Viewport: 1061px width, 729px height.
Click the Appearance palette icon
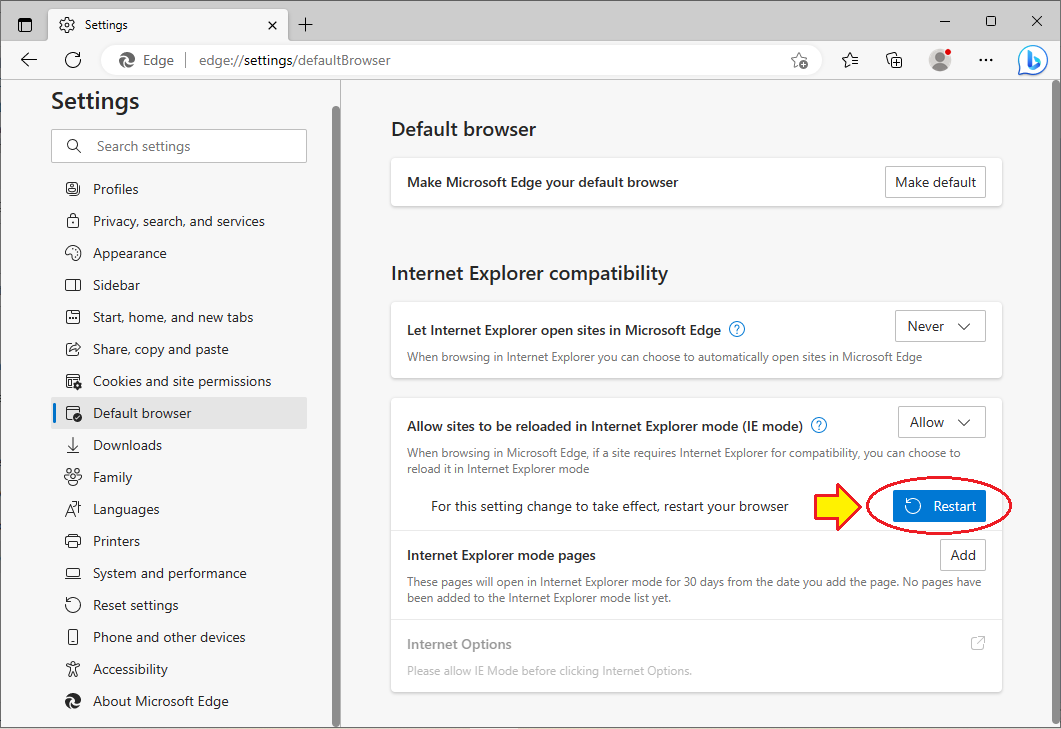click(73, 252)
